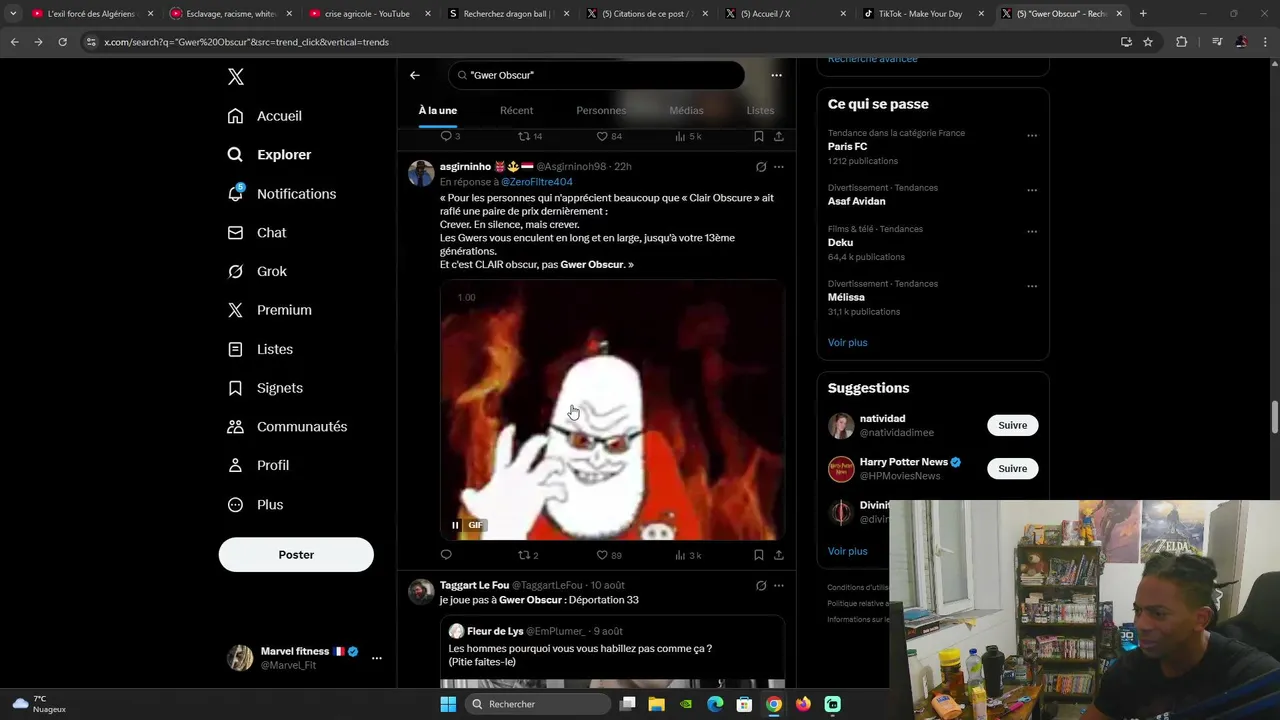1280x720 pixels.
Task: Open more options on asgirninho post
Action: pyautogui.click(x=779, y=167)
